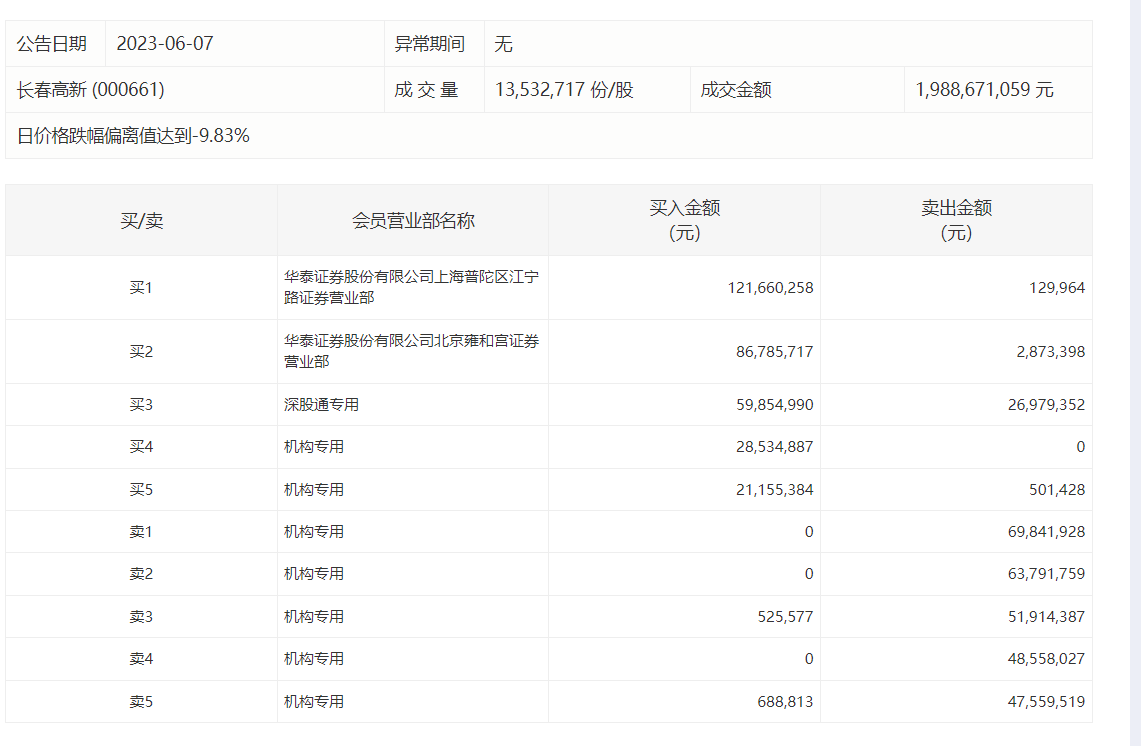Viewport: 1141px width, 746px height.
Task: Select the 卖3 row label
Action: (141, 617)
